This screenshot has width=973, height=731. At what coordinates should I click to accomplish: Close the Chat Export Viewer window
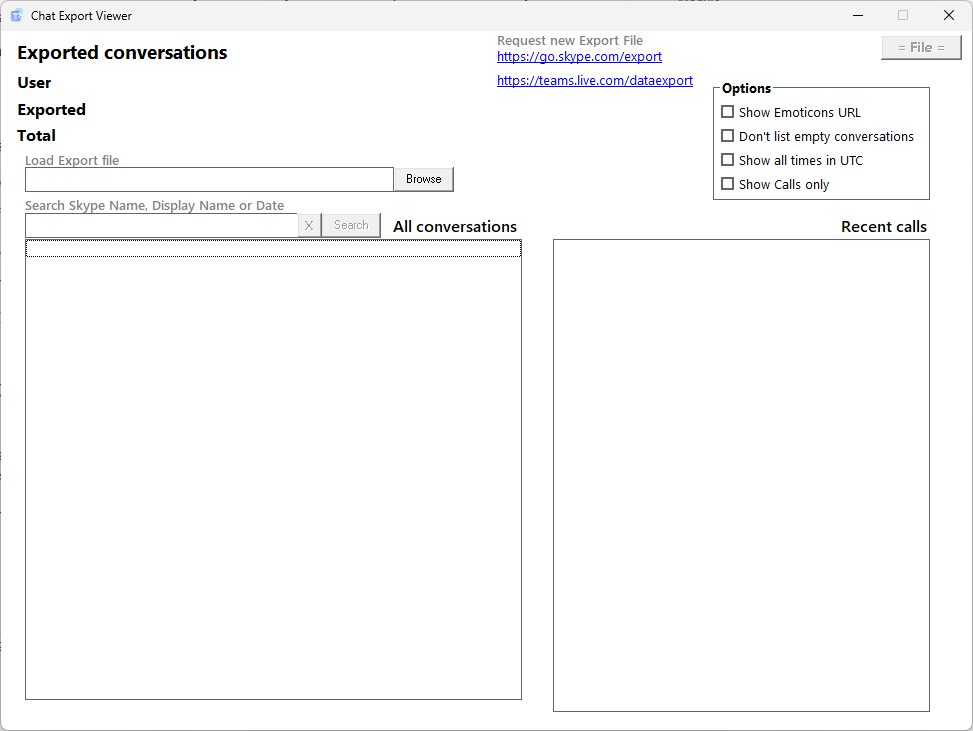click(x=949, y=16)
